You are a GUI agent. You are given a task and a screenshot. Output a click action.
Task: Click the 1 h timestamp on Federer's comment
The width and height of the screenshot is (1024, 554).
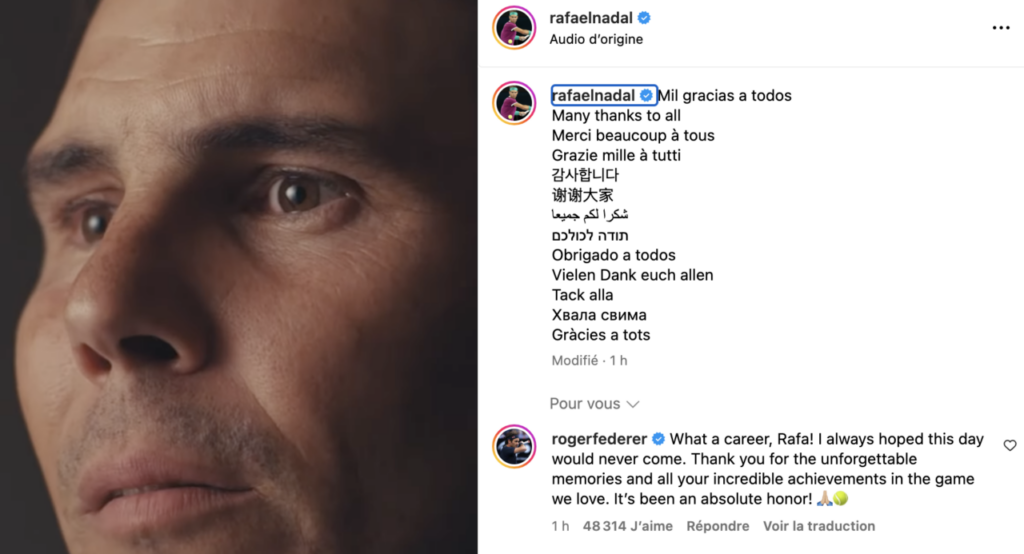click(560, 526)
